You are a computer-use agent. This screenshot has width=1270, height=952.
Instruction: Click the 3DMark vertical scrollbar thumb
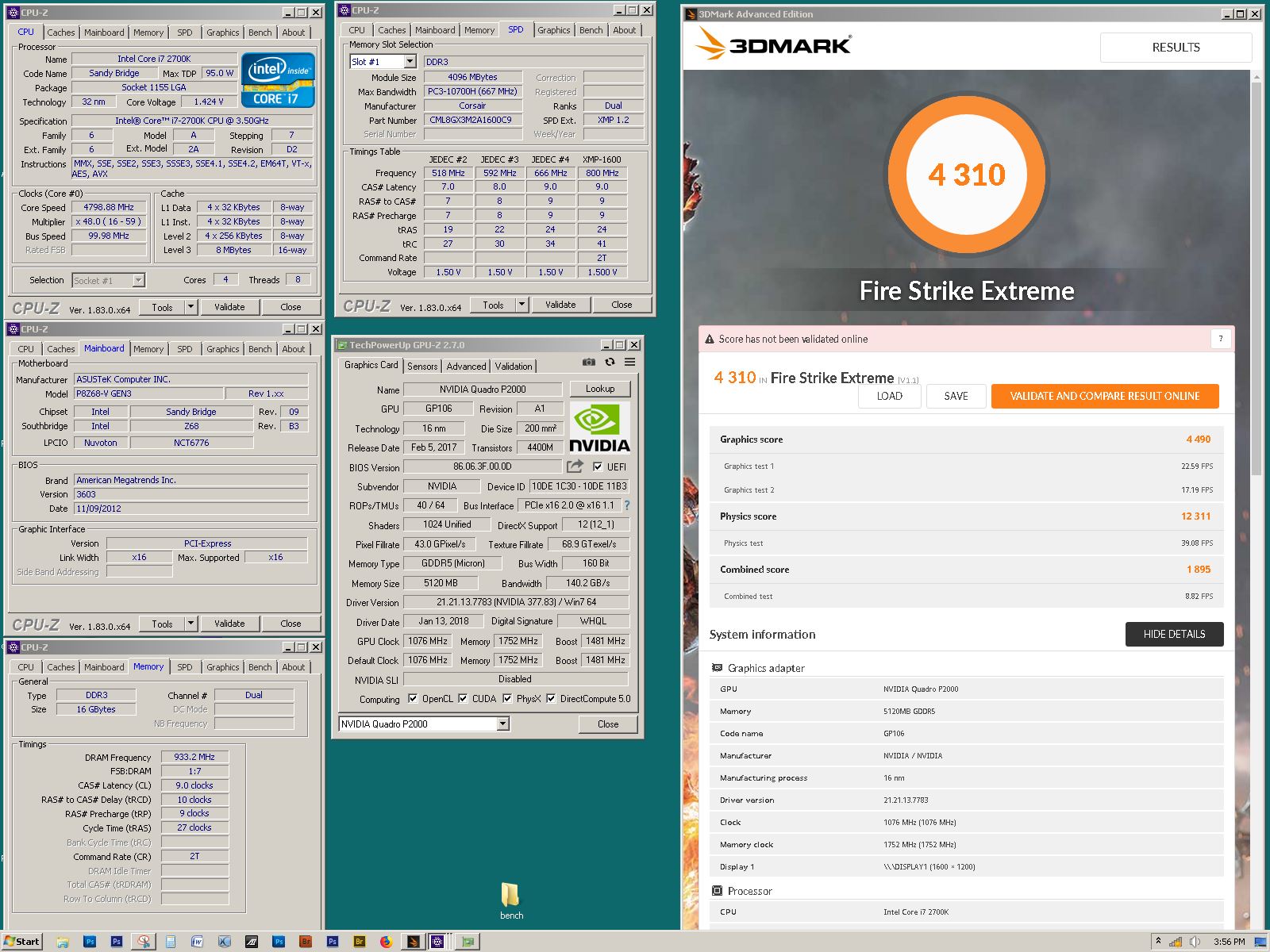(1256, 278)
